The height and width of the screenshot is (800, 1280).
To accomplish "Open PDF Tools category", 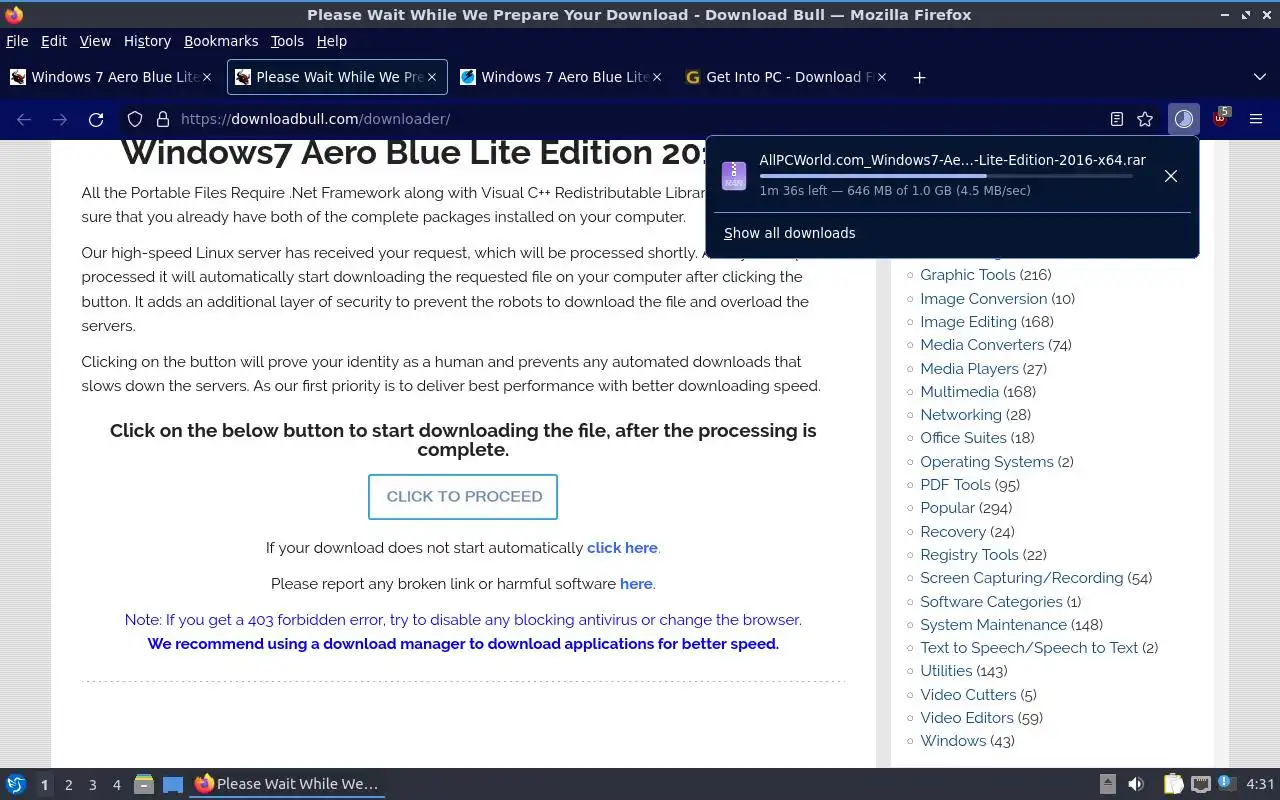I will pos(955,485).
